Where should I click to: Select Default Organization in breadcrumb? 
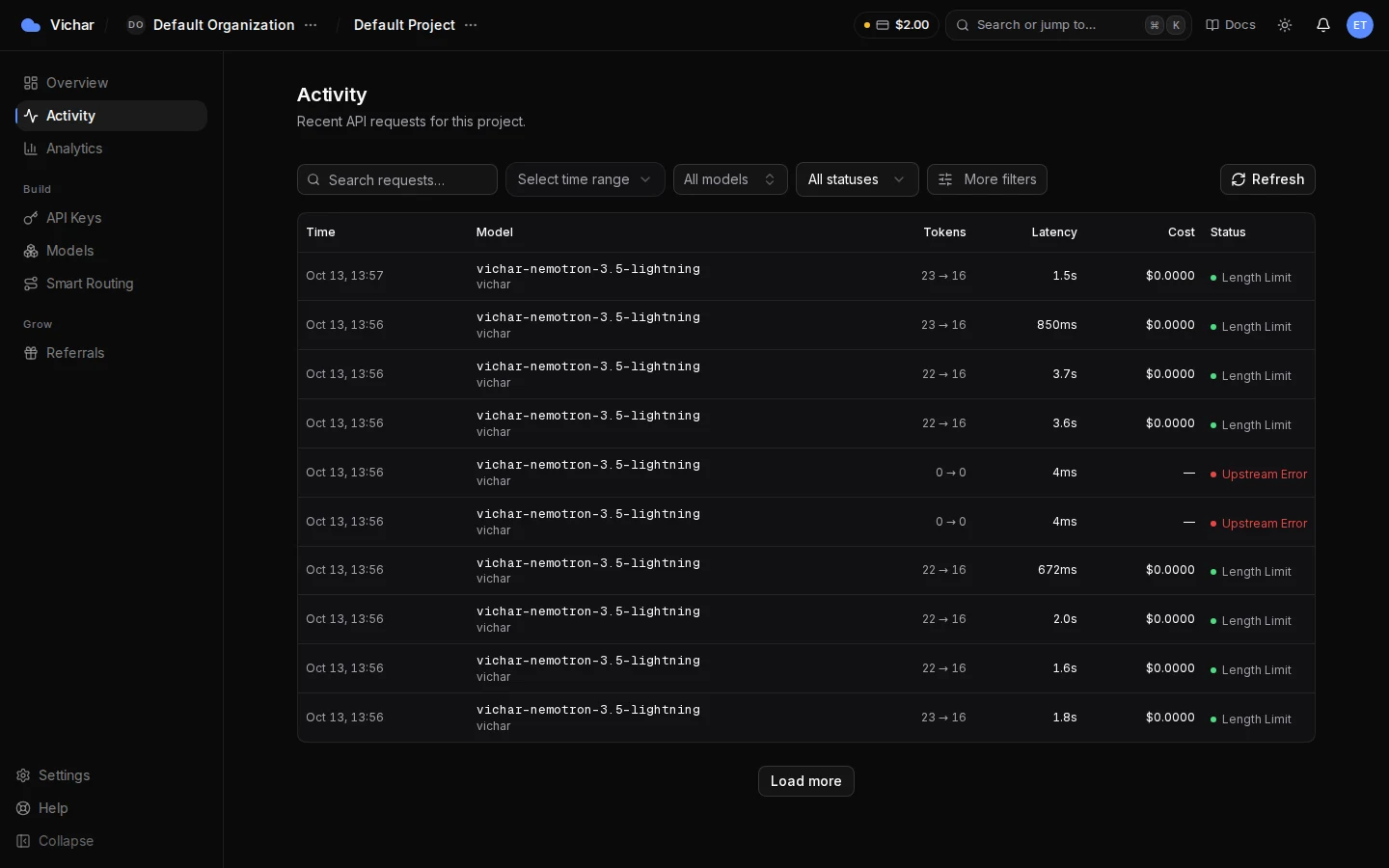(224, 25)
